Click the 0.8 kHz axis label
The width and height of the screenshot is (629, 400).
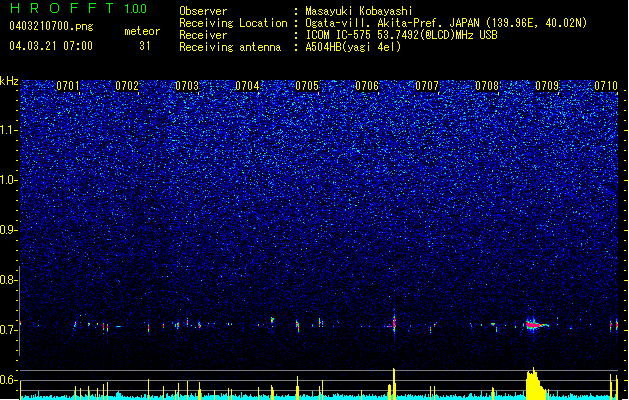[9, 280]
